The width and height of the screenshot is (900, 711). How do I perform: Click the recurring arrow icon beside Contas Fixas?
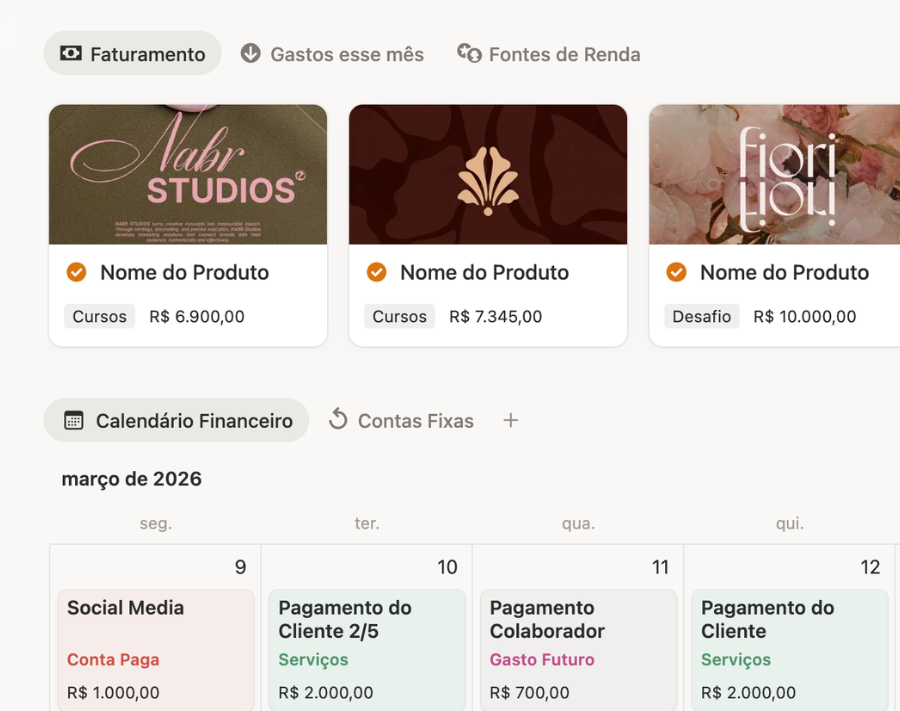pos(338,420)
